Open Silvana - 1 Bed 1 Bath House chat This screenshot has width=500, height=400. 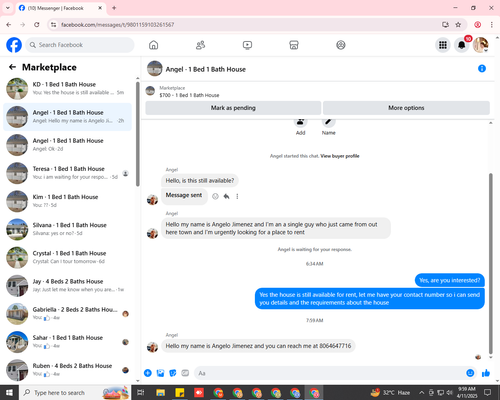point(67,229)
